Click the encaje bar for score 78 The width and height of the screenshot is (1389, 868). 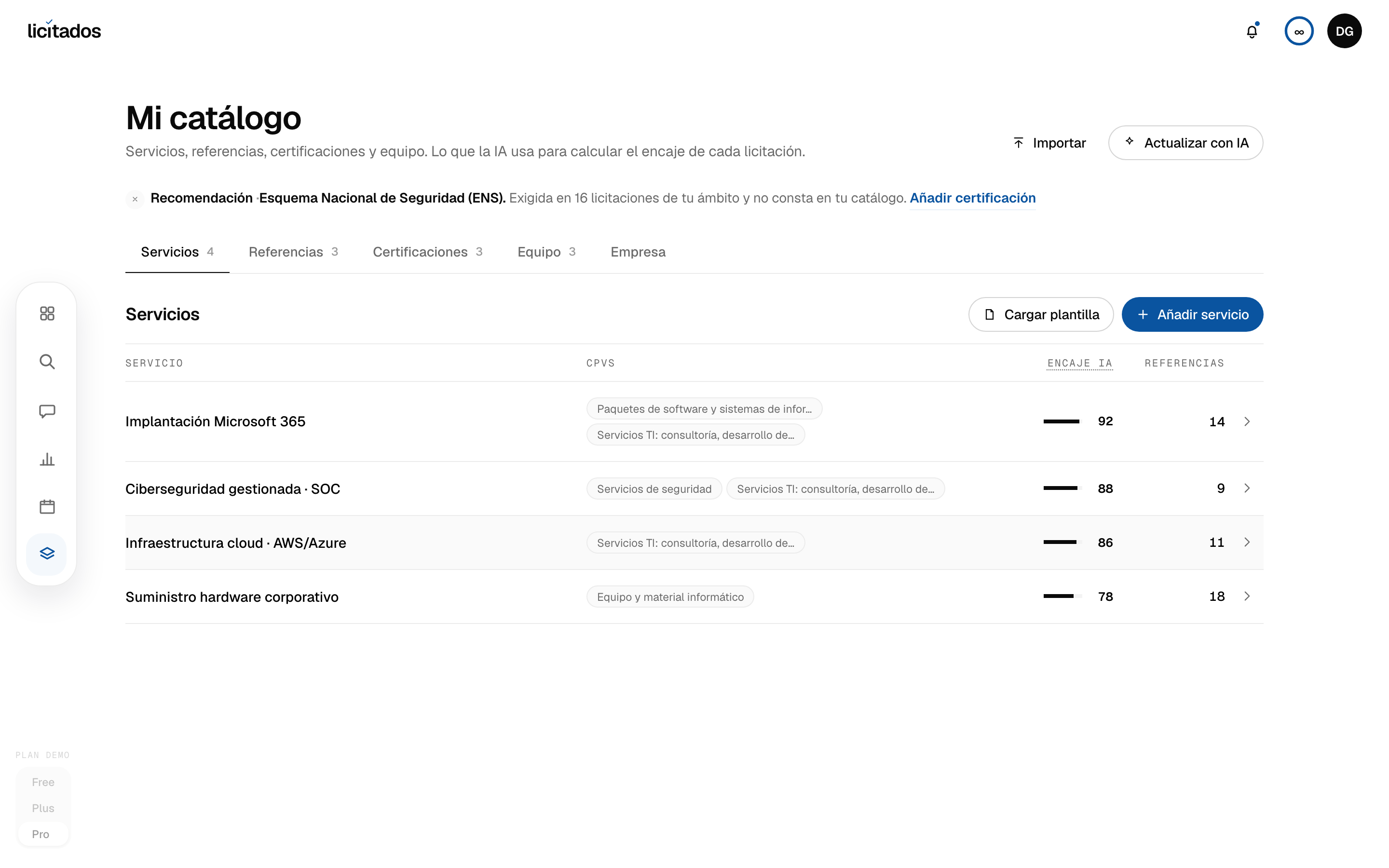[1063, 597]
